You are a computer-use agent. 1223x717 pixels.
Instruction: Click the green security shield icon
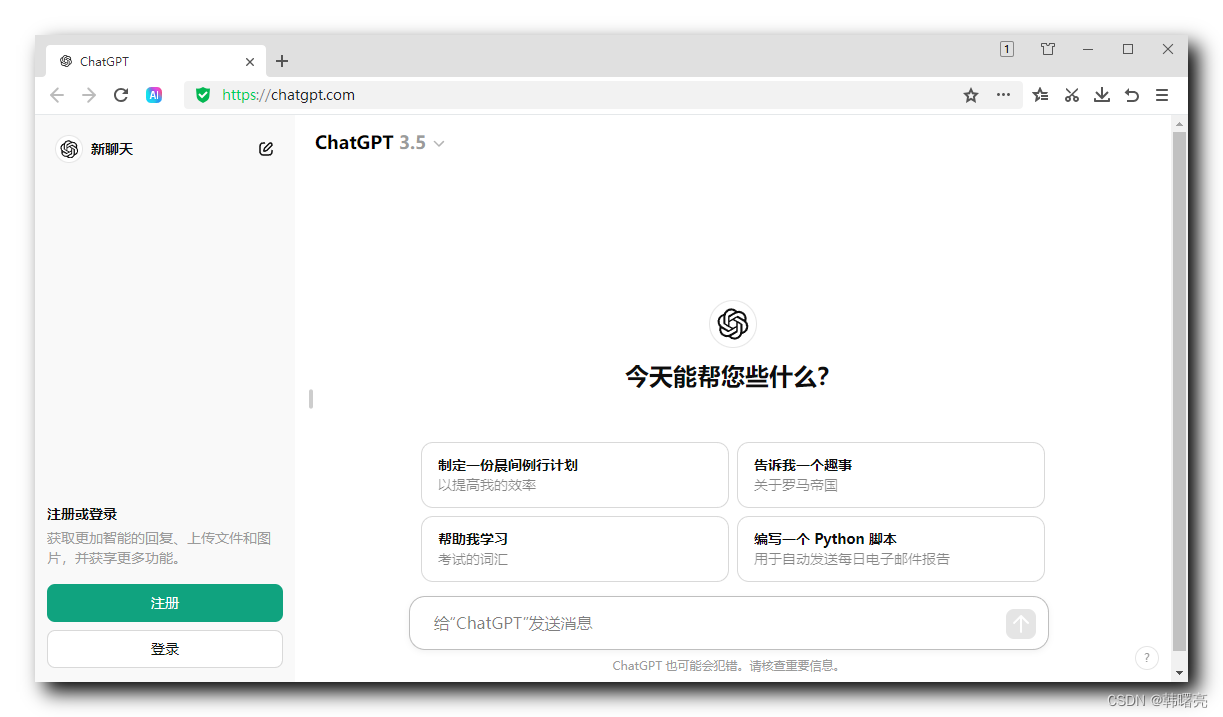203,95
